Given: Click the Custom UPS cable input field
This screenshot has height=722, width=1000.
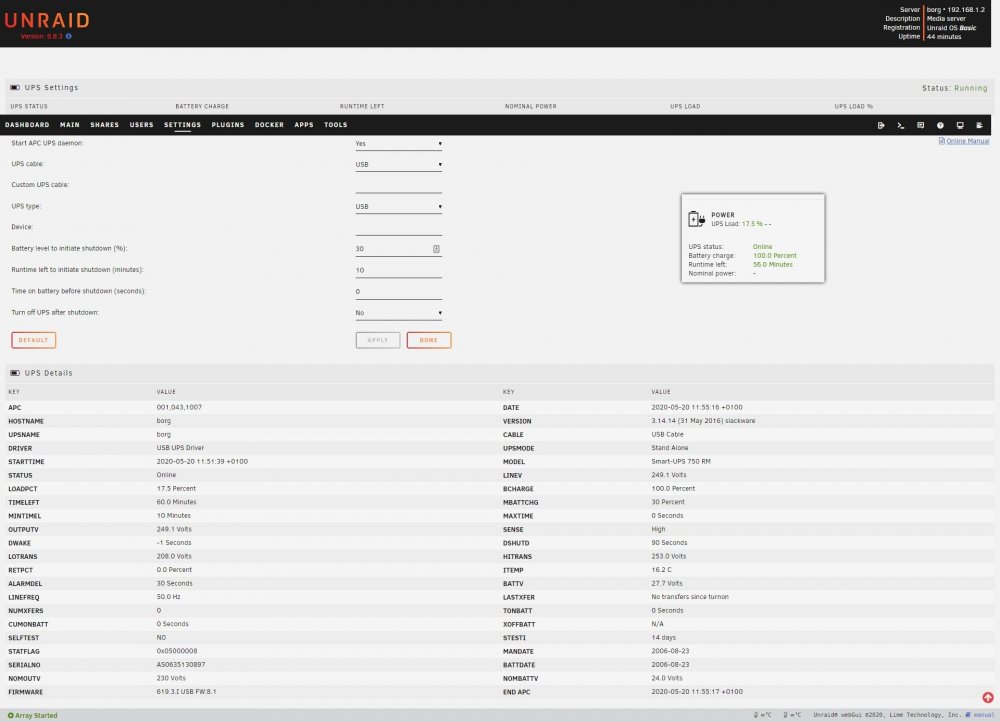Looking at the screenshot, I should click(x=399, y=186).
